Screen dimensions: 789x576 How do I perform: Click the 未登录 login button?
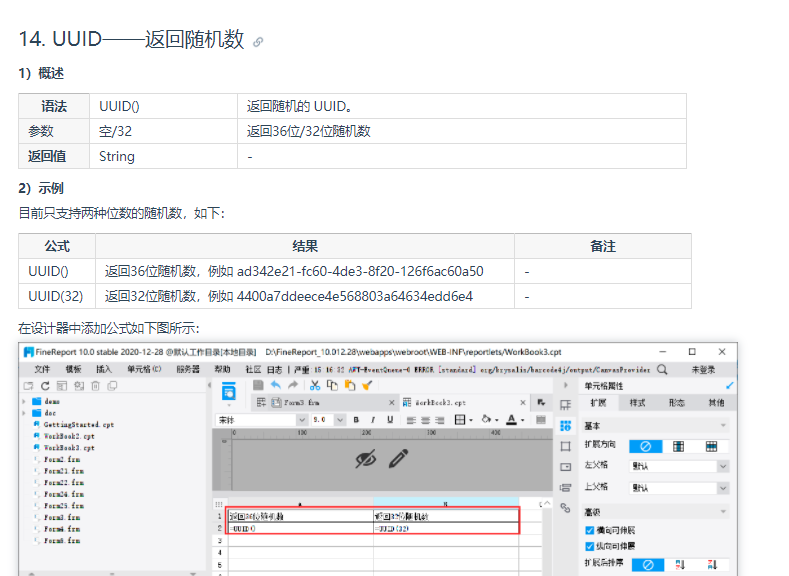[x=703, y=370]
